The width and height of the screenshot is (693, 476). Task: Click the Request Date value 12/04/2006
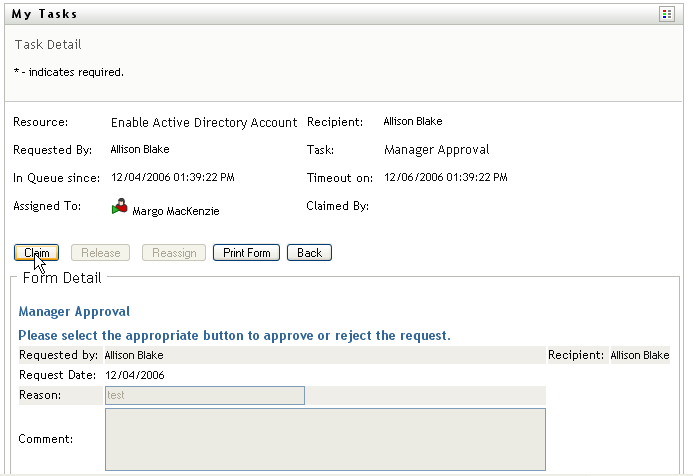click(x=135, y=375)
